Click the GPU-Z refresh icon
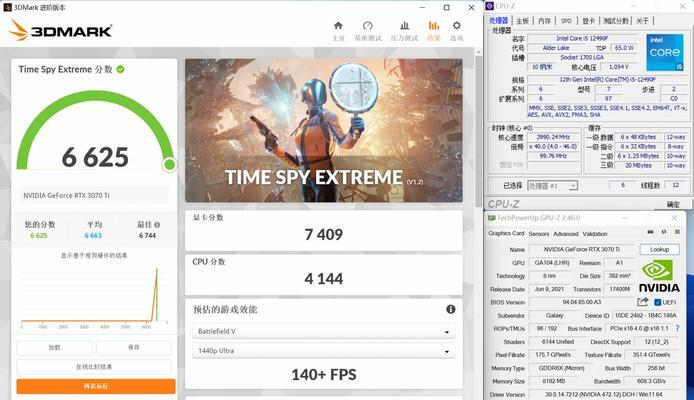Image resolution: width=694 pixels, height=400 pixels. tap(664, 232)
